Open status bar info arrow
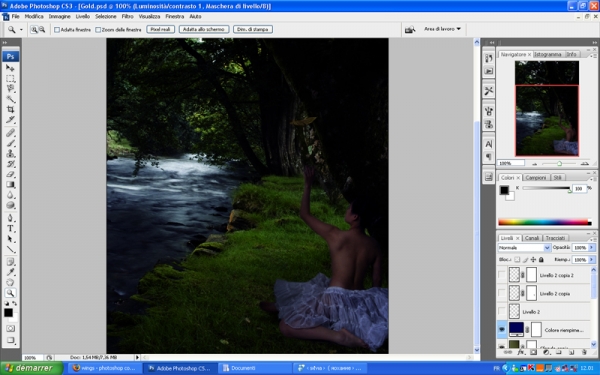 pyautogui.click(x=137, y=357)
